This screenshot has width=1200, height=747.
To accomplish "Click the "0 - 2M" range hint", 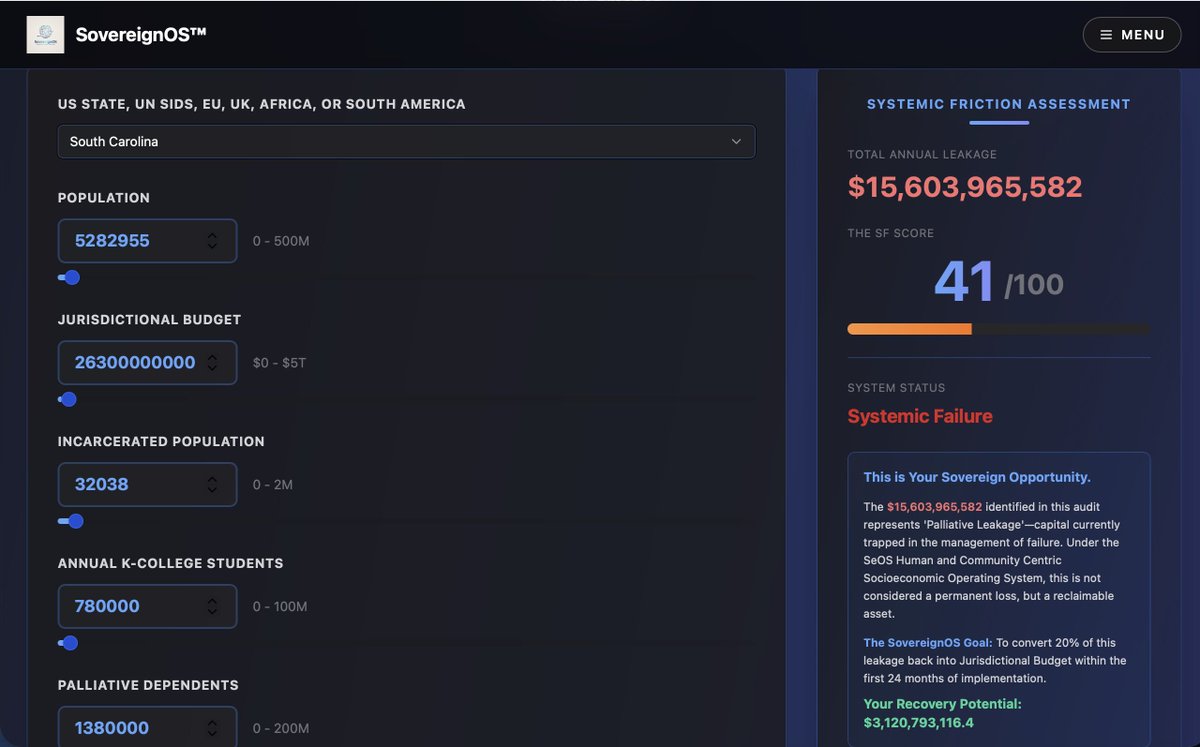I will pos(272,485).
